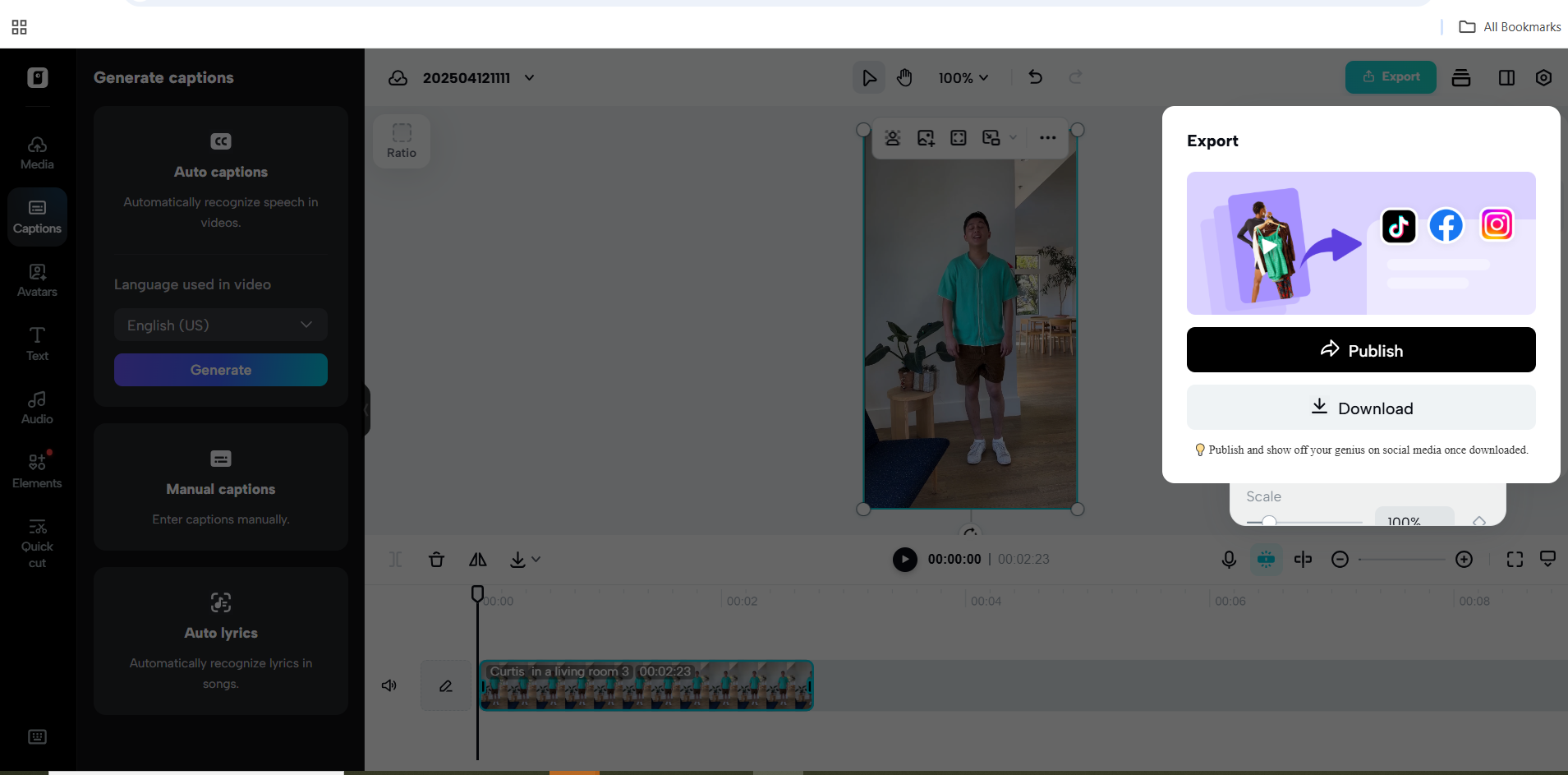Undo the last action

click(x=1036, y=76)
